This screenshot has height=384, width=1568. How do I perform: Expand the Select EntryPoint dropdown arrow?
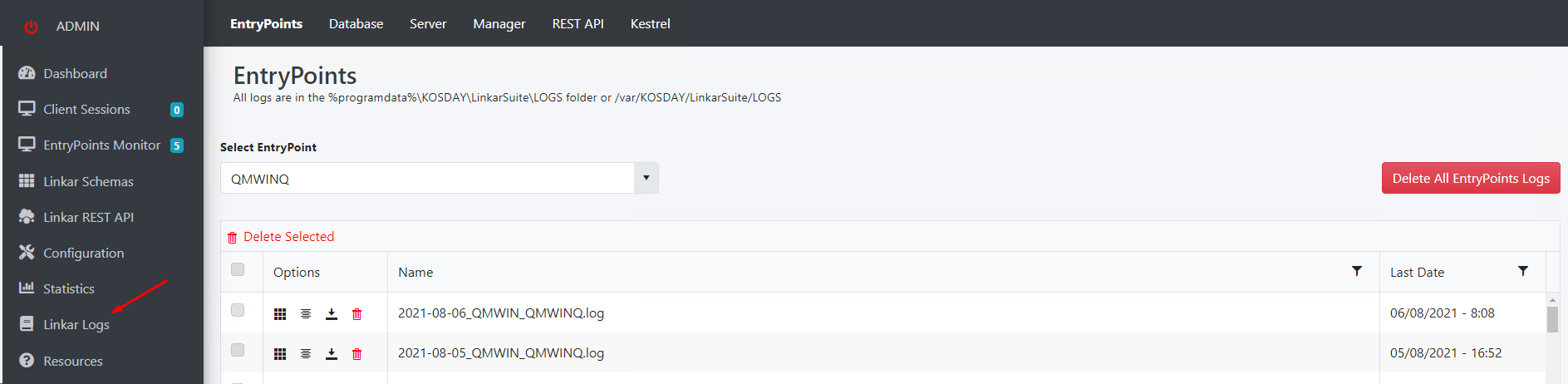point(646,178)
